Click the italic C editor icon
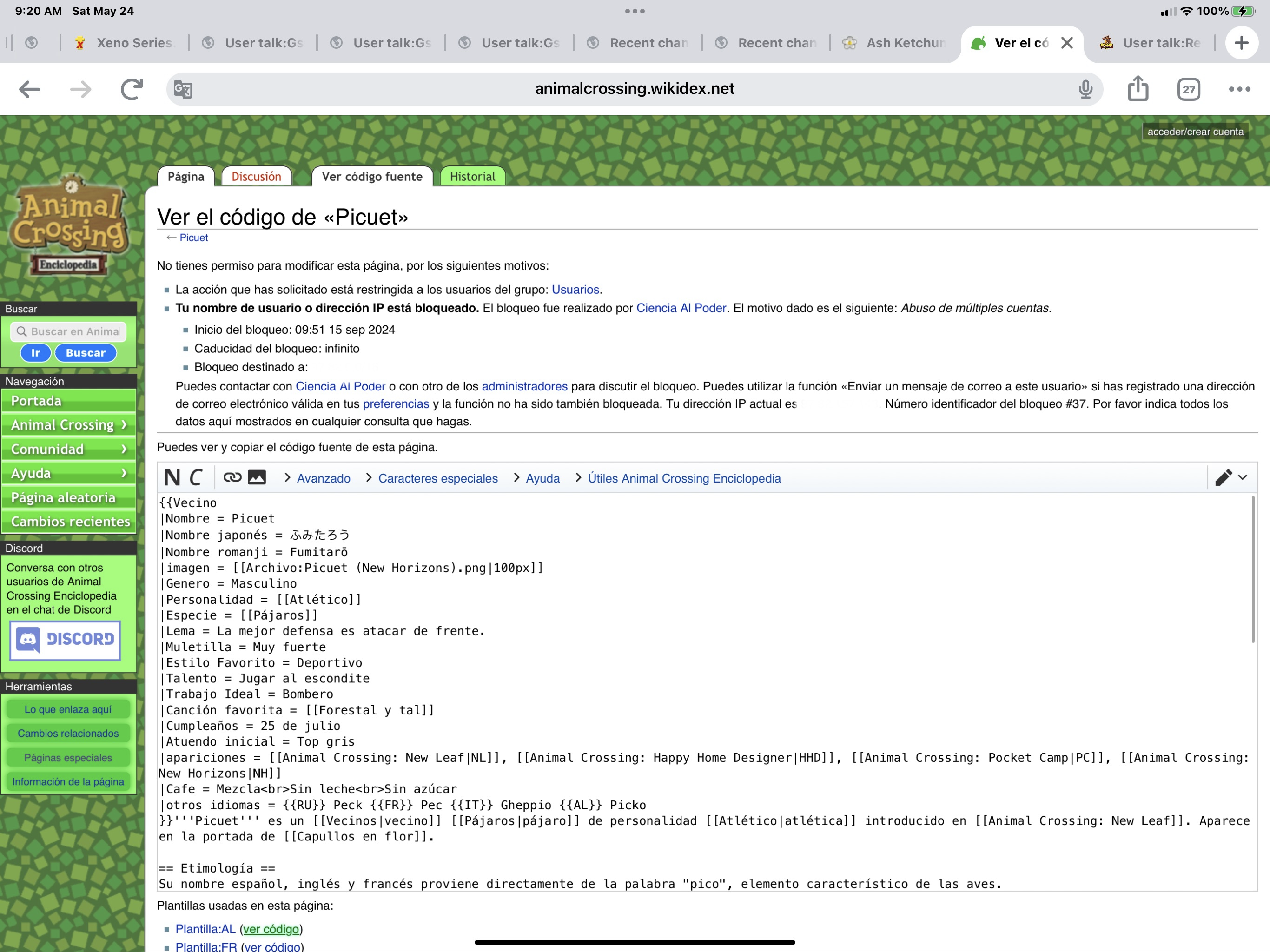 pos(196,478)
